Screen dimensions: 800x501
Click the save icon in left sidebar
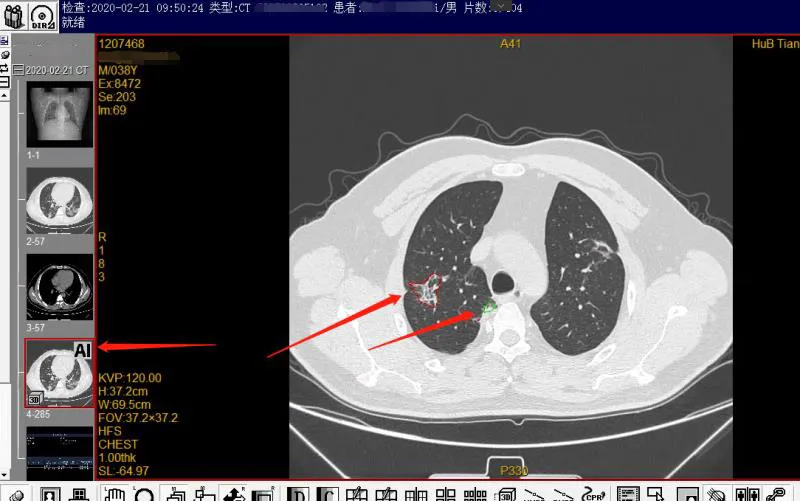5,42
